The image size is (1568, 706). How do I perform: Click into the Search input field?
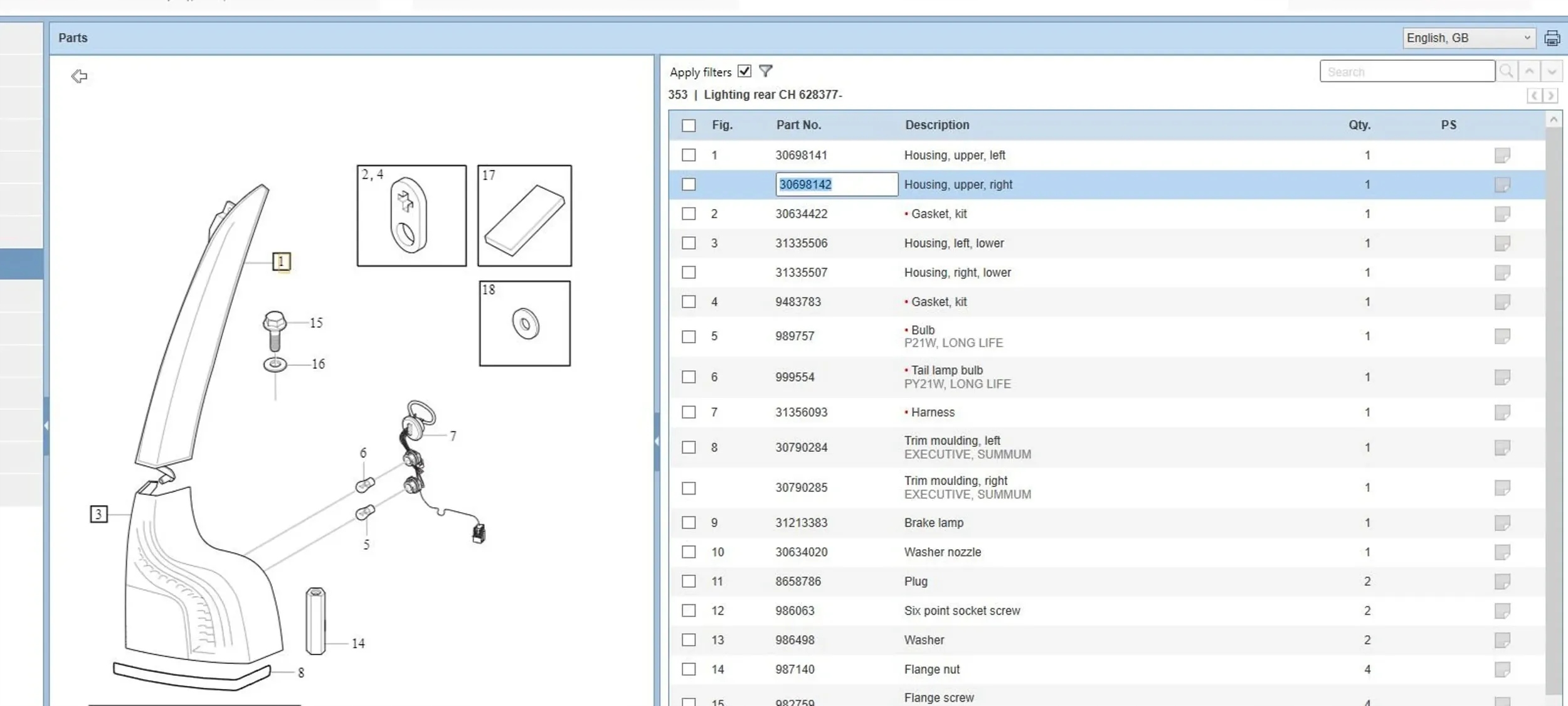coord(1406,72)
